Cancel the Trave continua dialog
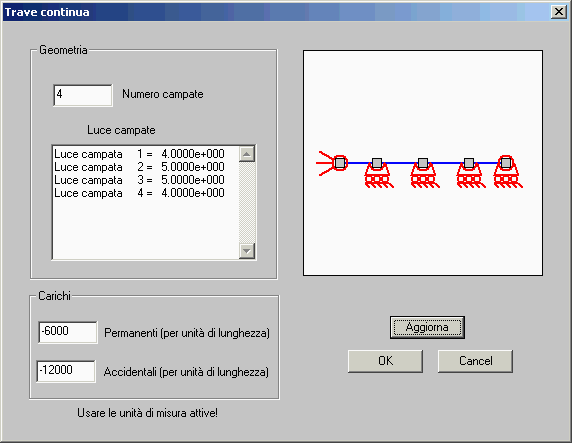Image resolution: width=572 pixels, height=443 pixels. click(x=475, y=361)
